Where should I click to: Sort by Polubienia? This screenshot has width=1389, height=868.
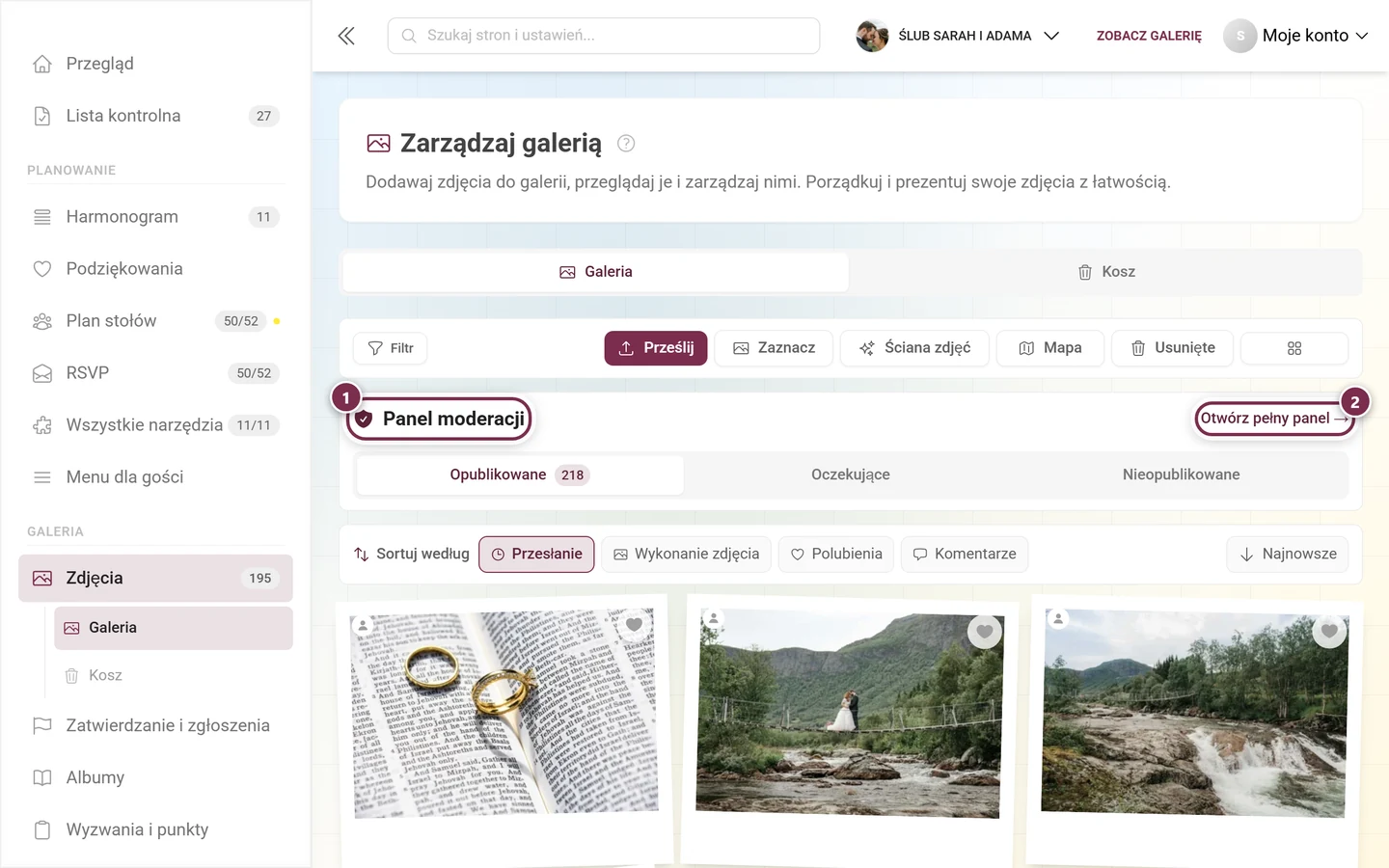836,555
